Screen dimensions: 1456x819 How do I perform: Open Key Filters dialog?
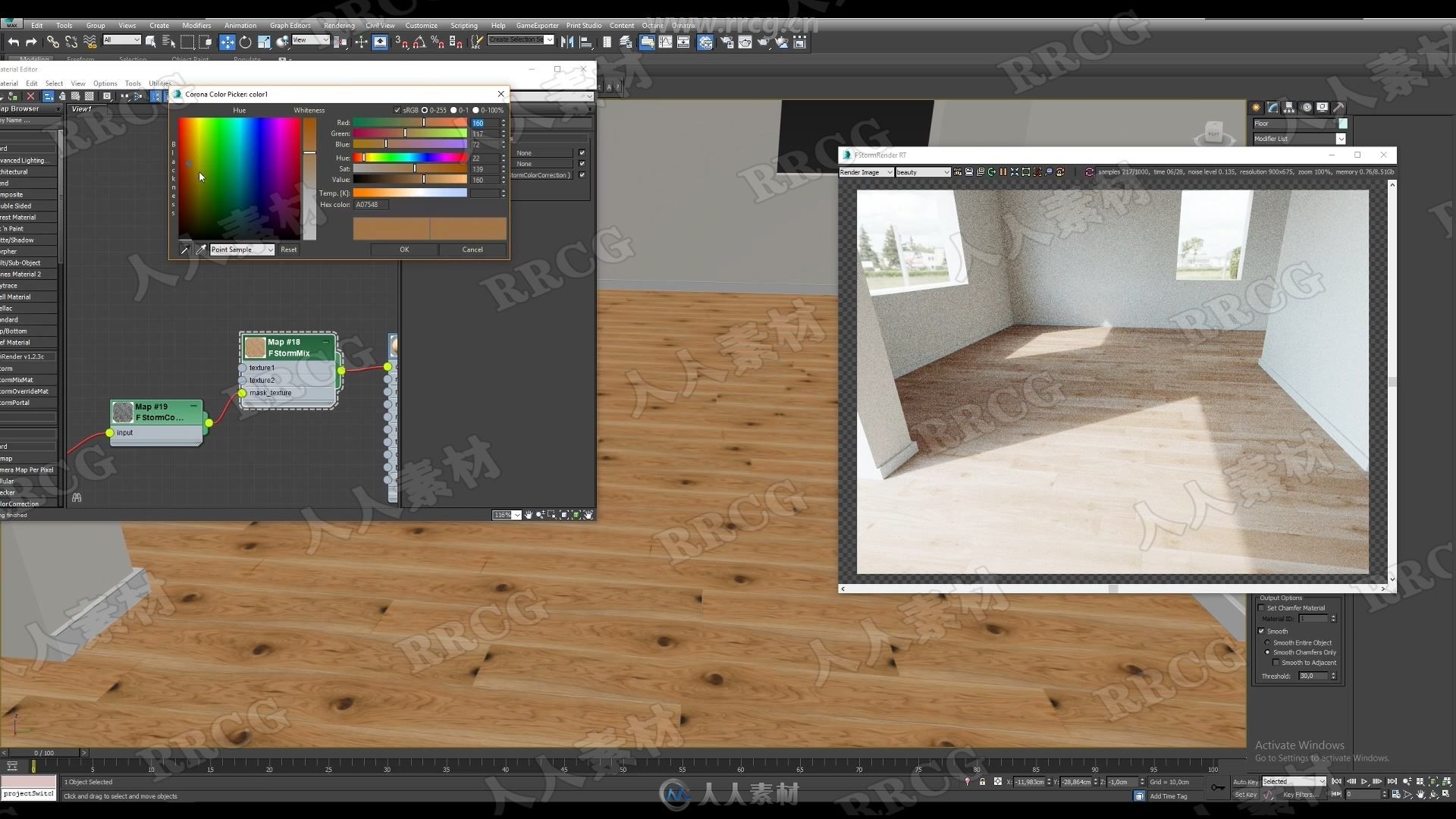point(1300,795)
